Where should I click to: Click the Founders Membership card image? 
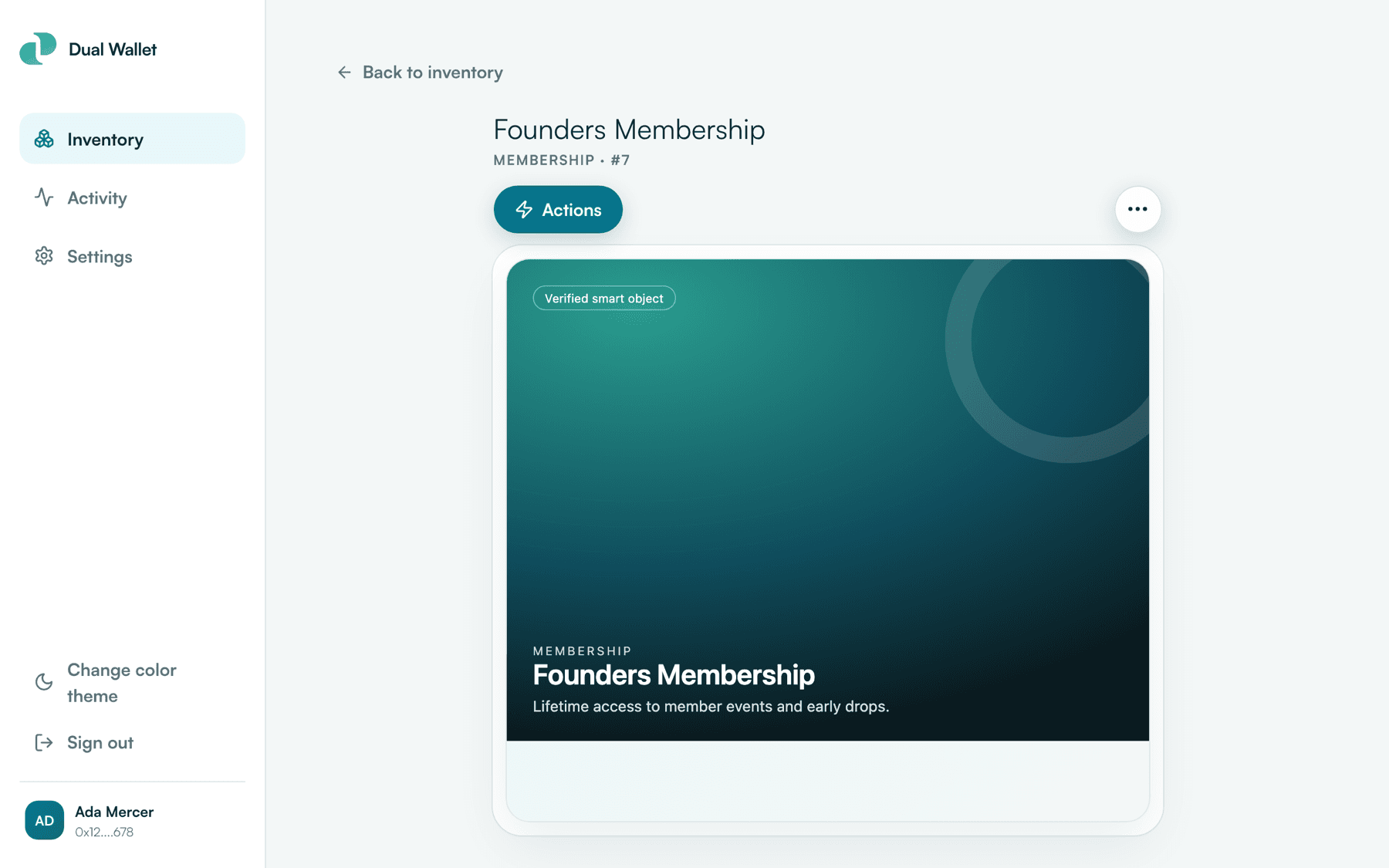pyautogui.click(x=827, y=500)
